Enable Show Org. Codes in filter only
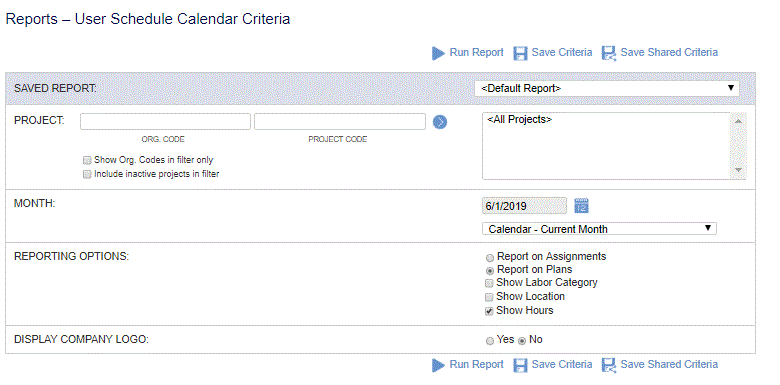The image size is (780, 385). pyautogui.click(x=87, y=161)
